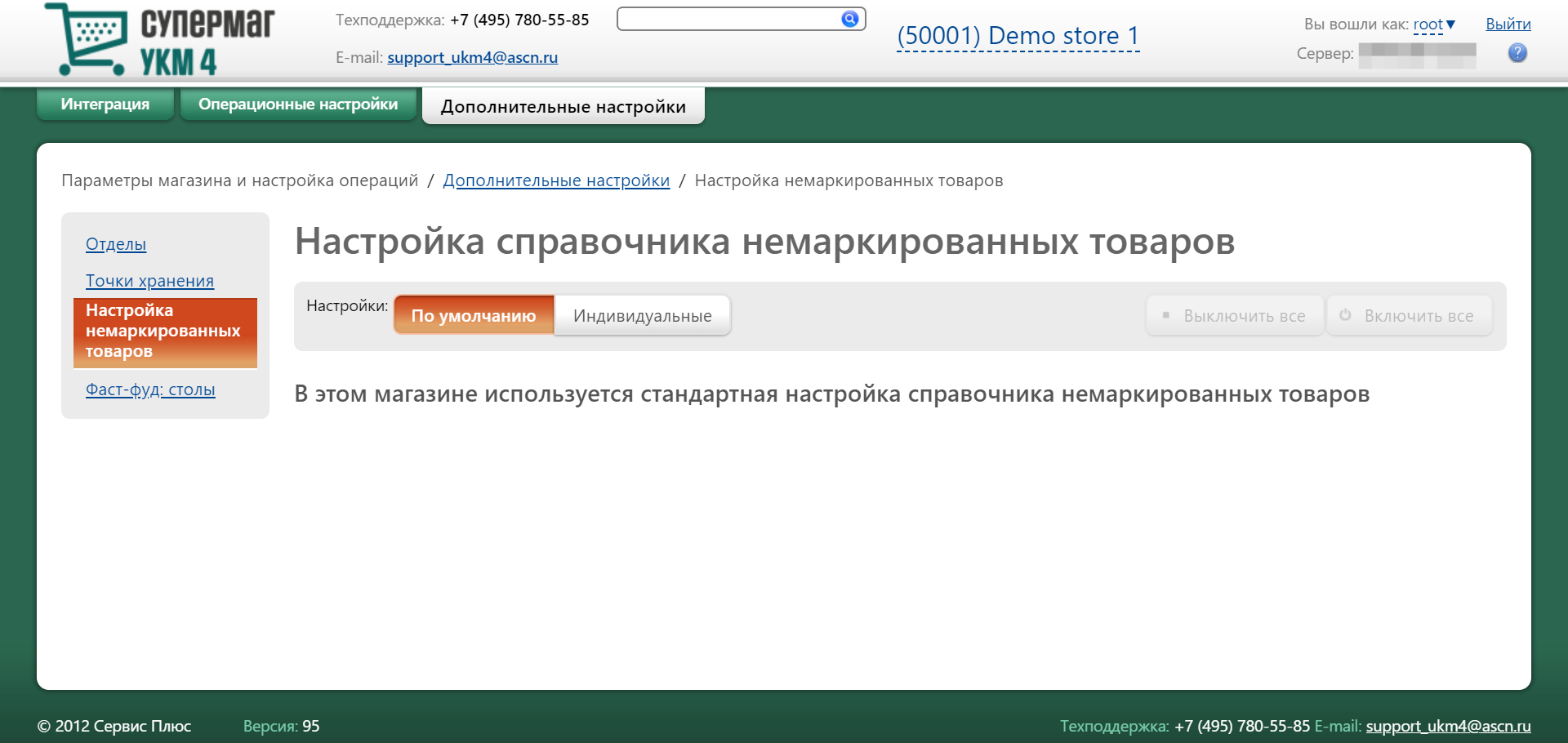Click the Супермаг УКМ 4 cart logo

(159, 40)
